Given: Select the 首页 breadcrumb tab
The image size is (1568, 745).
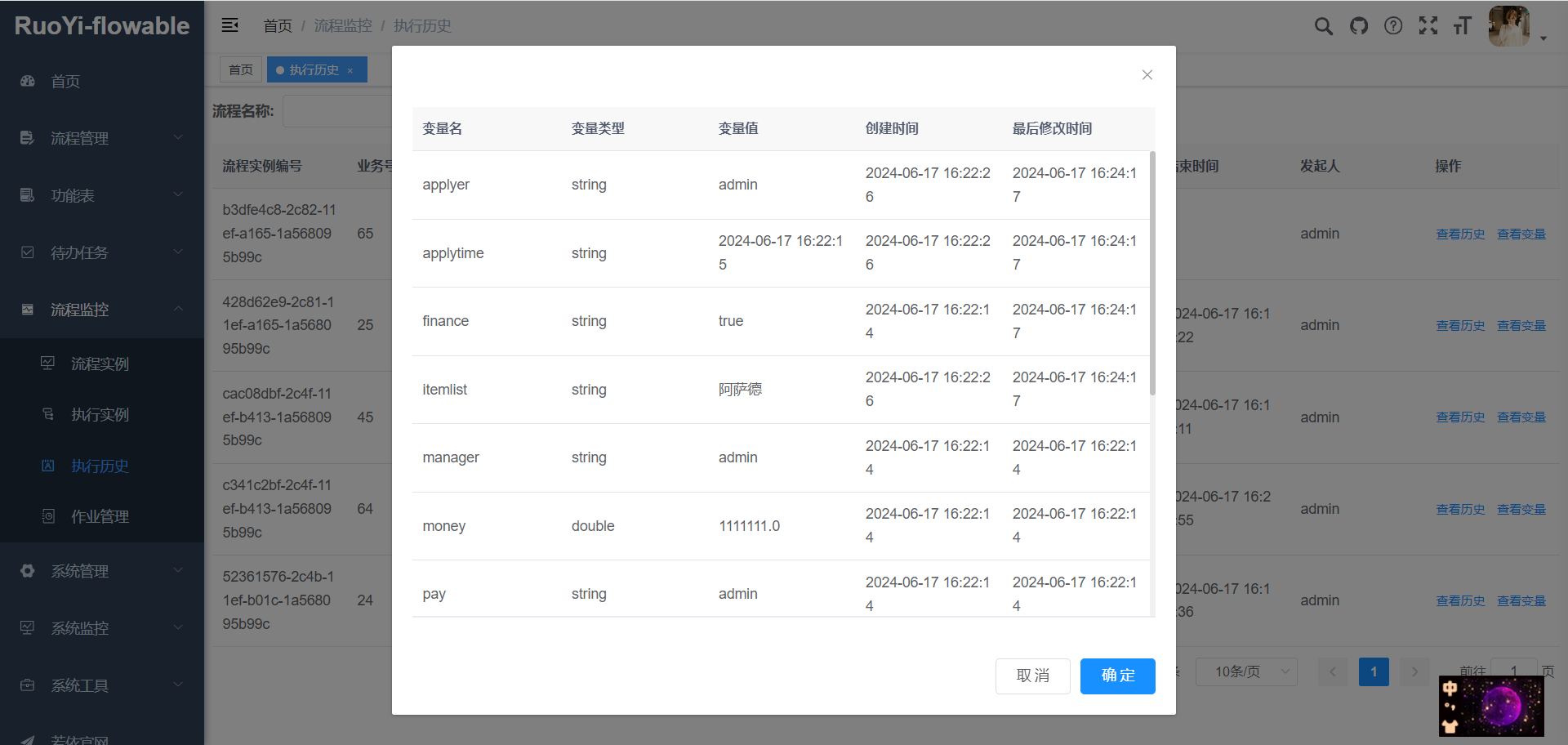Looking at the screenshot, I should (240, 69).
